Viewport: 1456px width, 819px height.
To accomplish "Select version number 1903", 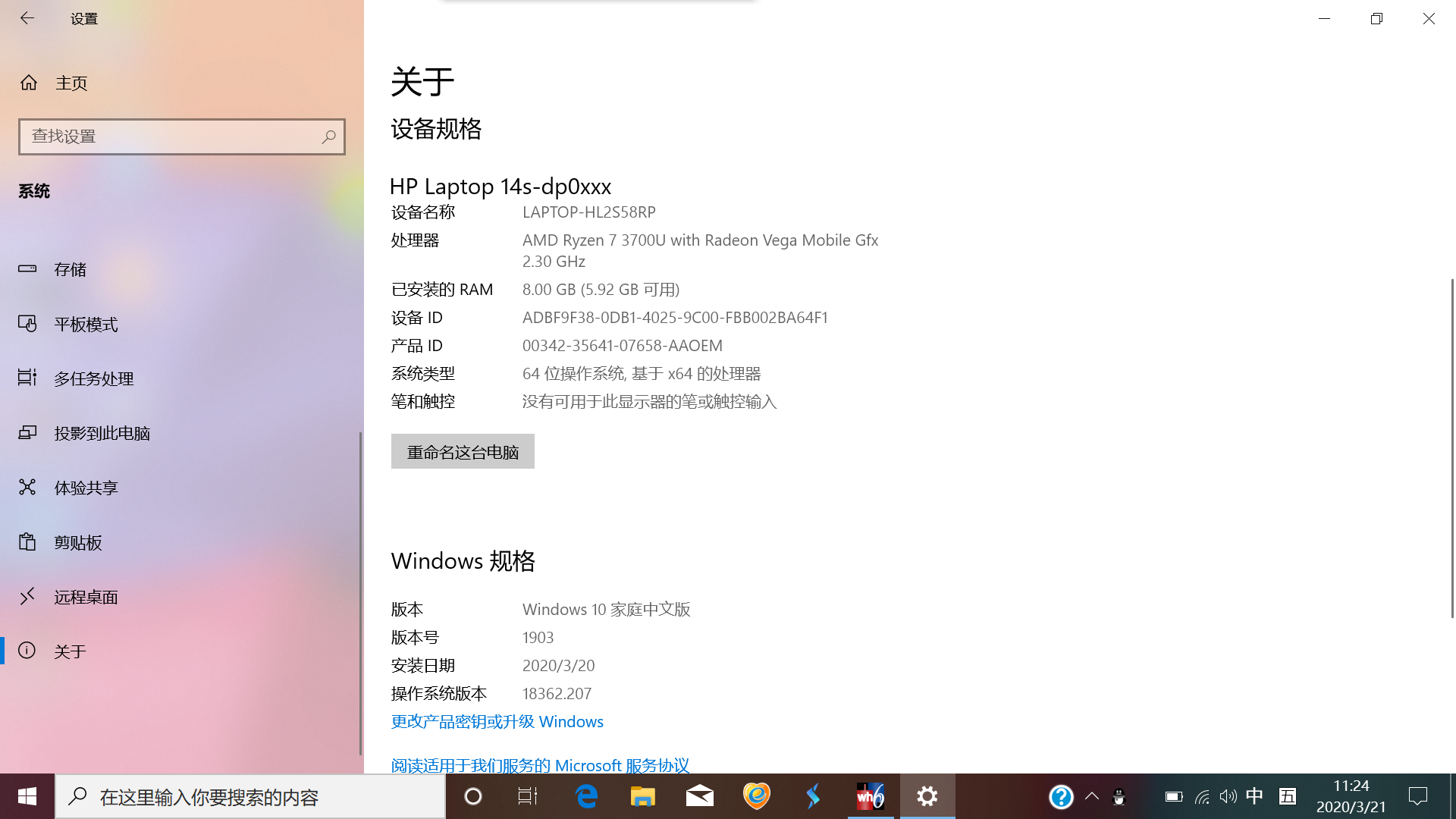I will (538, 637).
